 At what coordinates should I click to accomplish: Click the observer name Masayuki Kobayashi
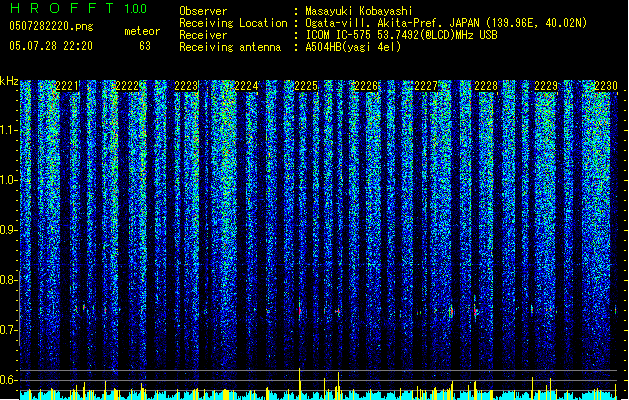coord(359,11)
